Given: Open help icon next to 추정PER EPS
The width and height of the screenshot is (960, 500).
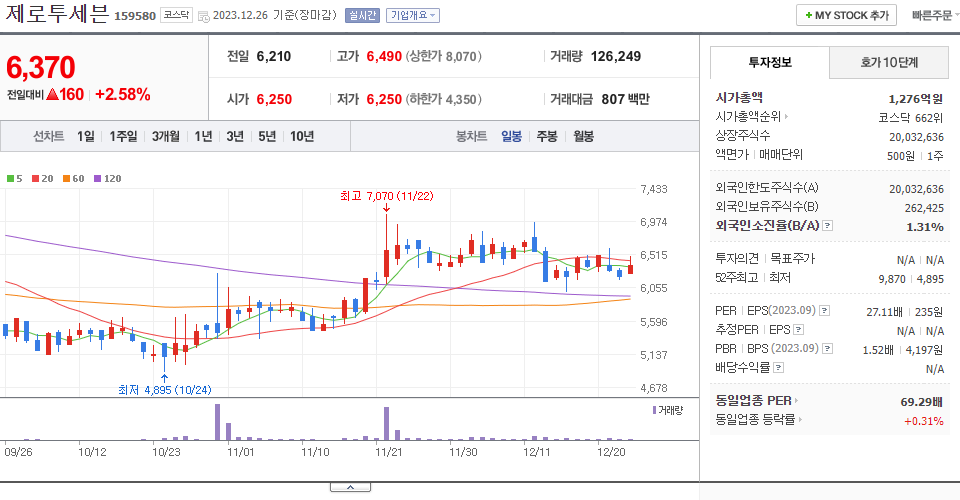Looking at the screenshot, I should pos(798,330).
